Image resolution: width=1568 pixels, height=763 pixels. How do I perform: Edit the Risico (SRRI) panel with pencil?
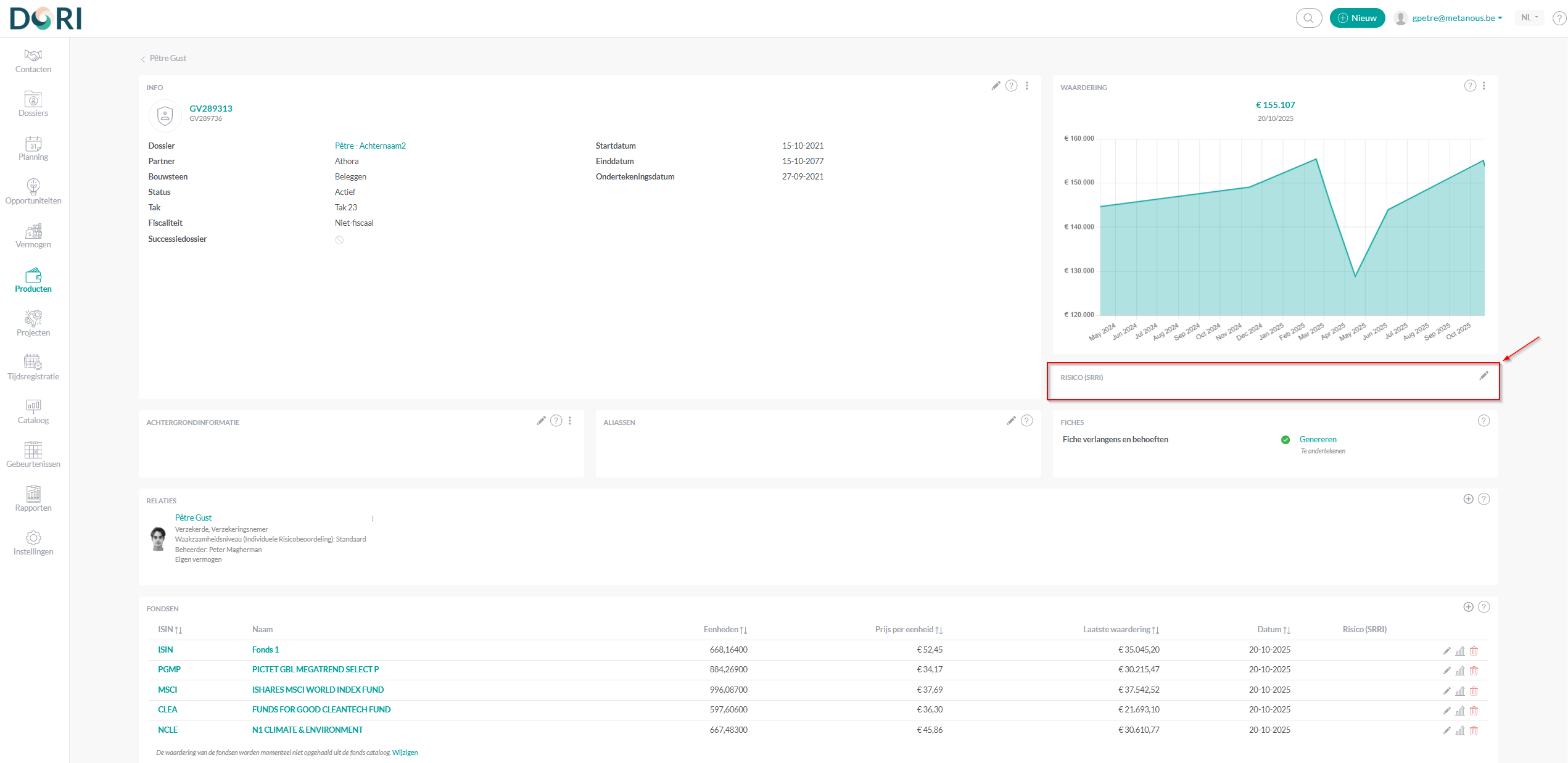coord(1483,376)
